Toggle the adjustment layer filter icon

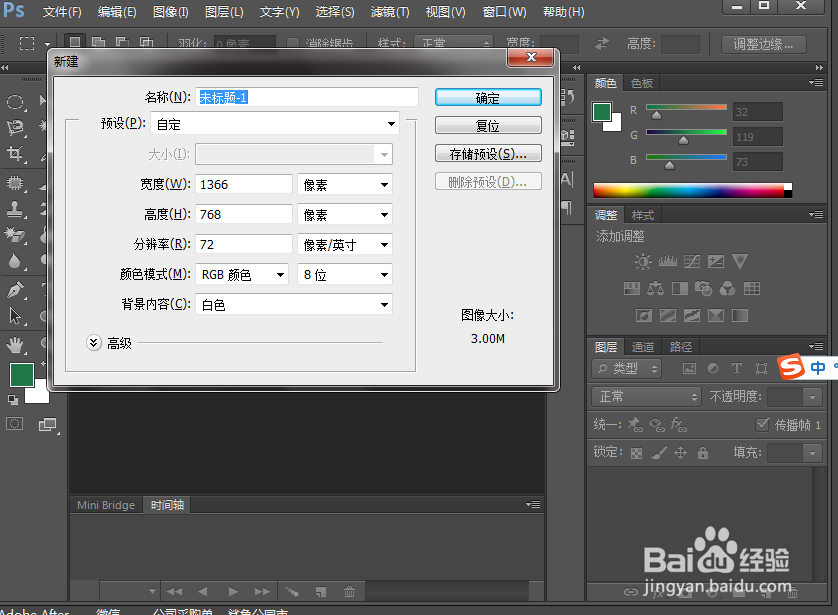click(713, 368)
